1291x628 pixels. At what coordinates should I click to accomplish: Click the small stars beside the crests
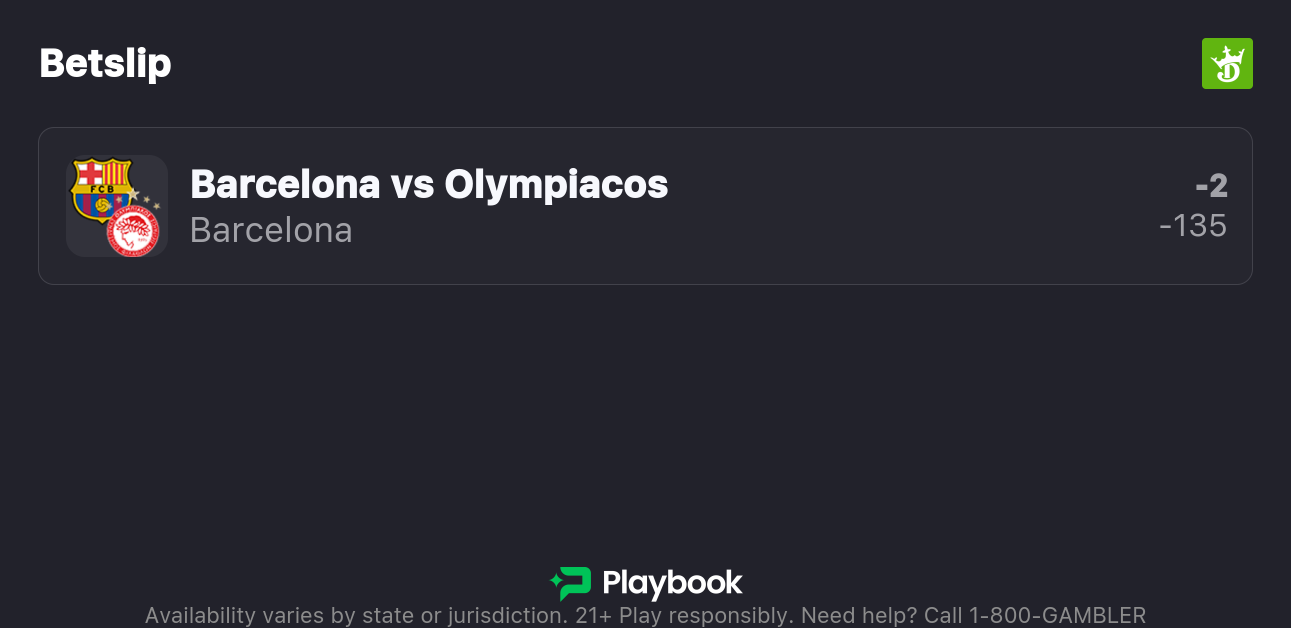coord(147,199)
